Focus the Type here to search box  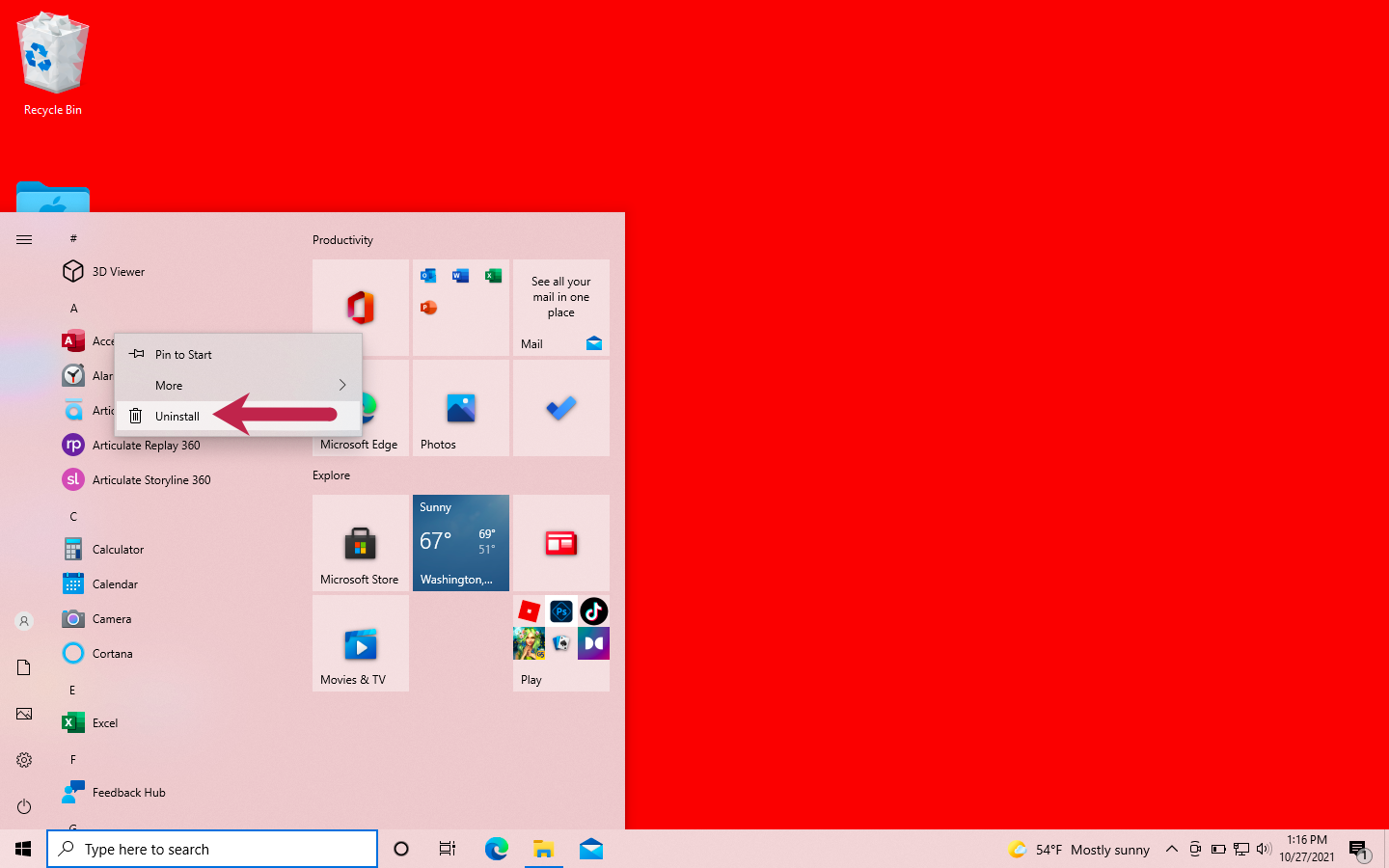point(212,849)
